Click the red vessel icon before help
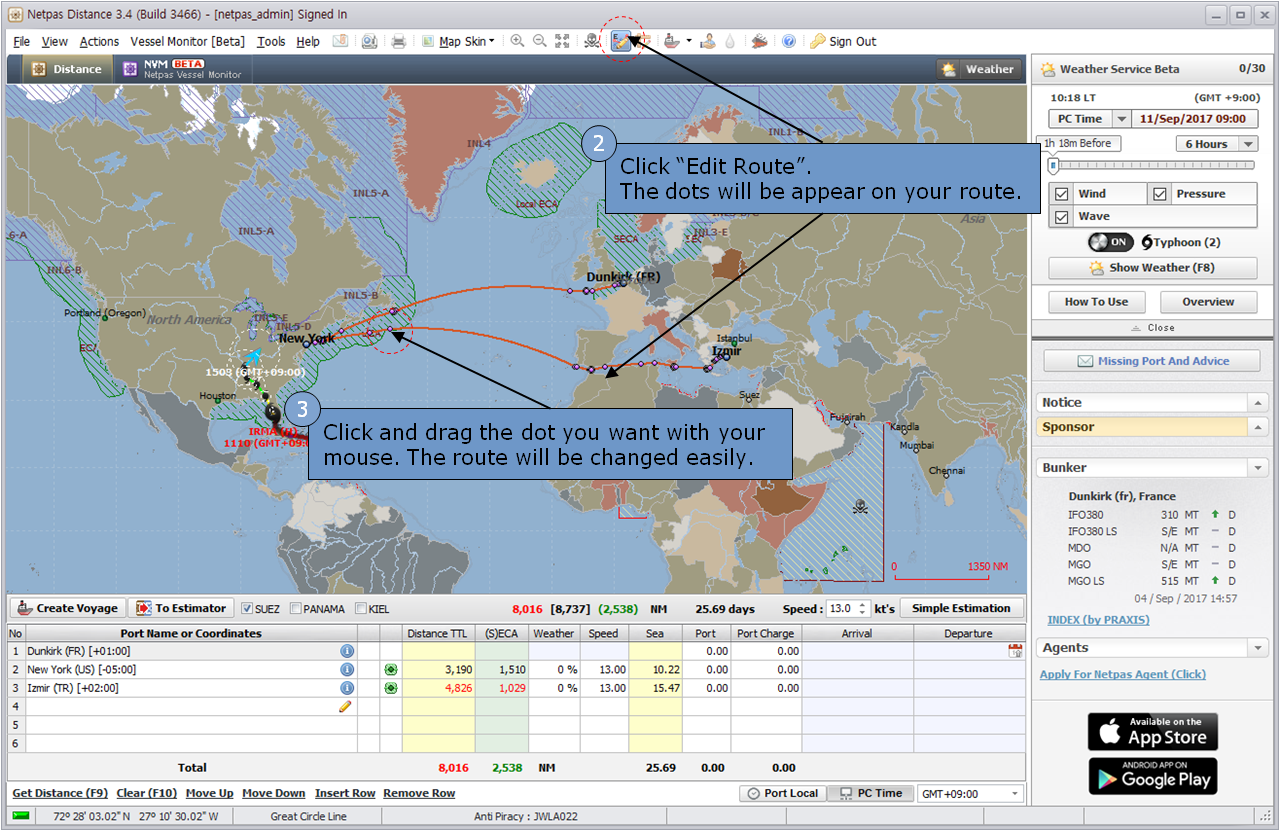Viewport: 1280px width, 831px height. [x=759, y=41]
